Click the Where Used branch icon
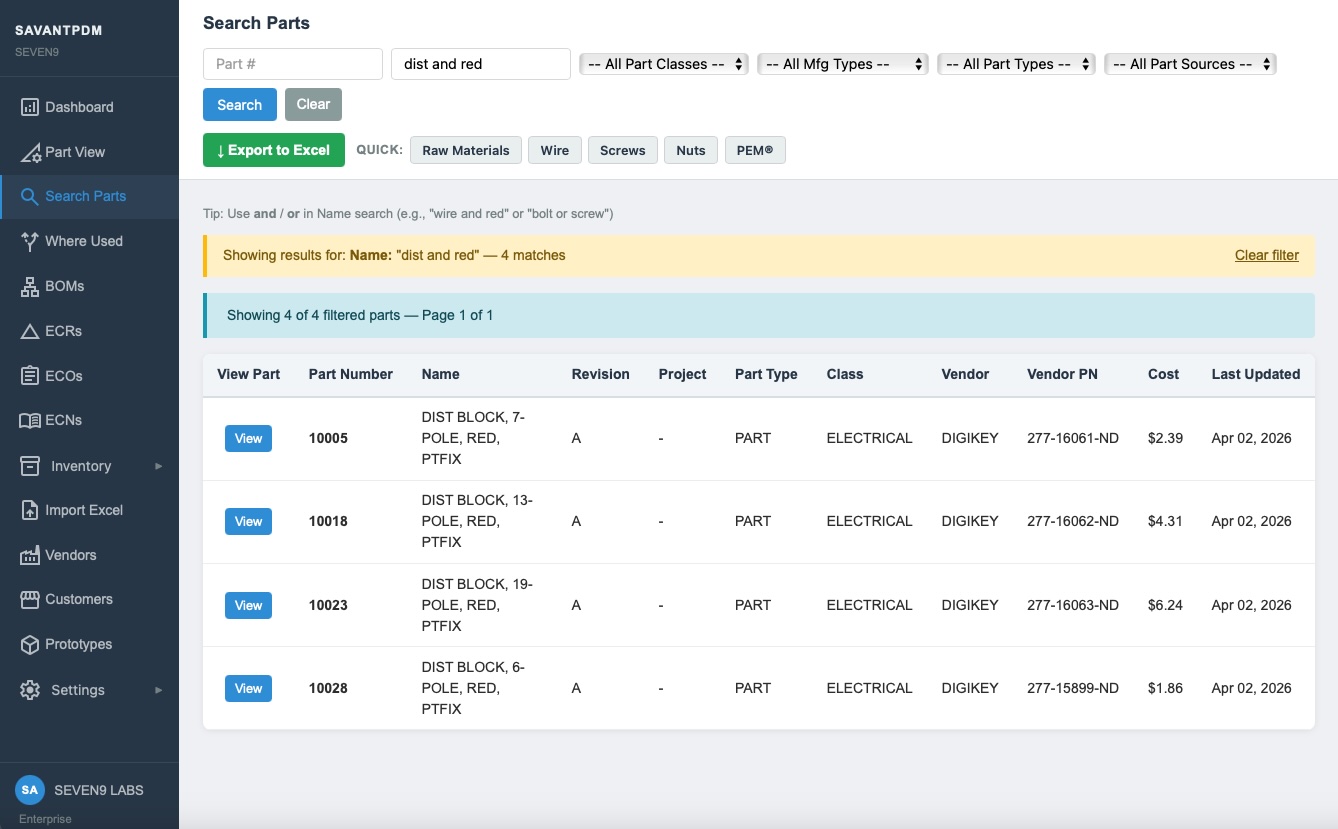 29,241
